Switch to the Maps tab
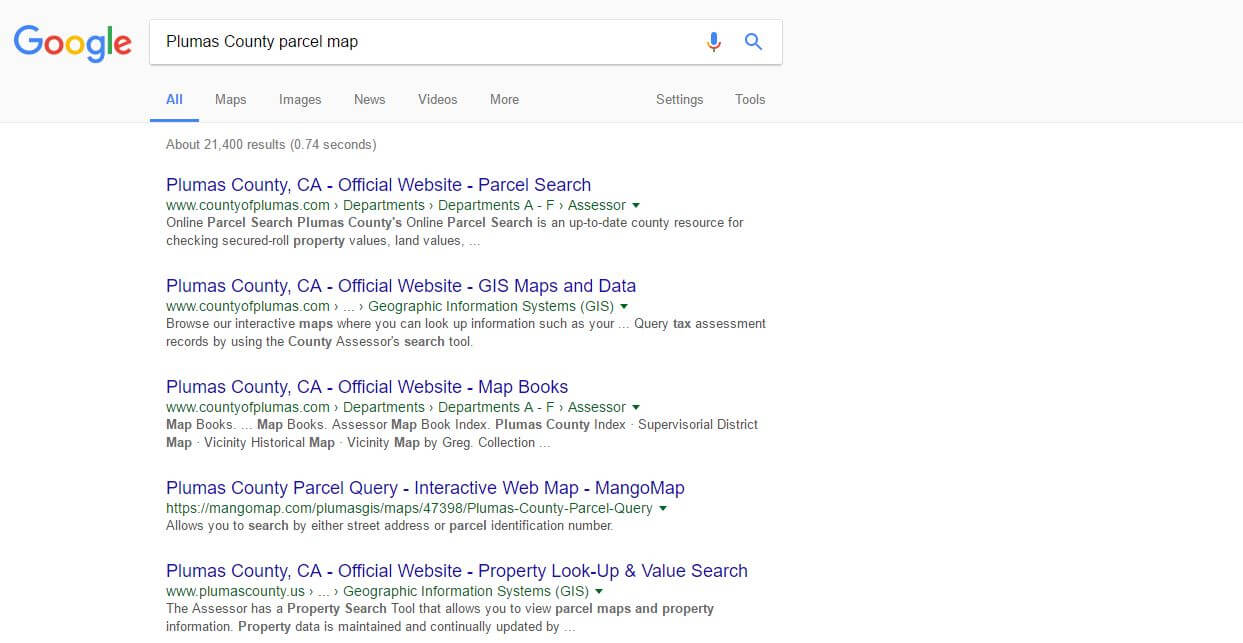Image resolution: width=1243 pixels, height=643 pixels. click(230, 99)
